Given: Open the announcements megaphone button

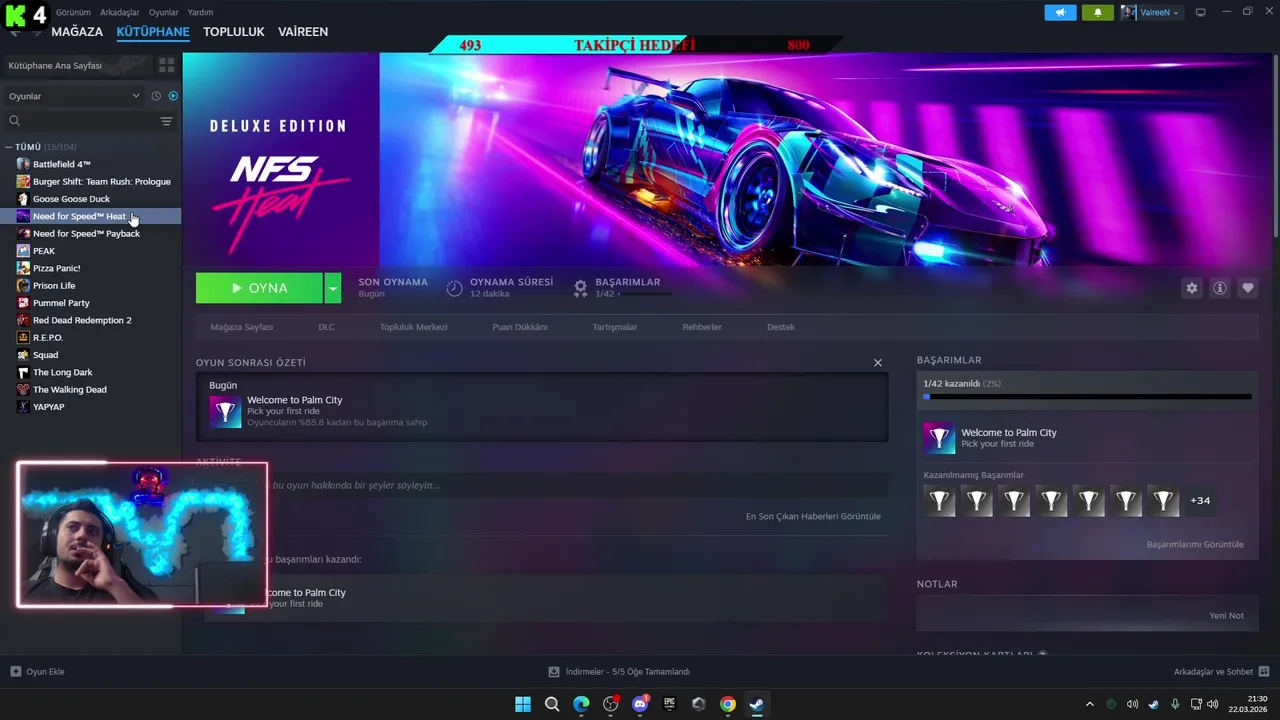Looking at the screenshot, I should point(1060,12).
